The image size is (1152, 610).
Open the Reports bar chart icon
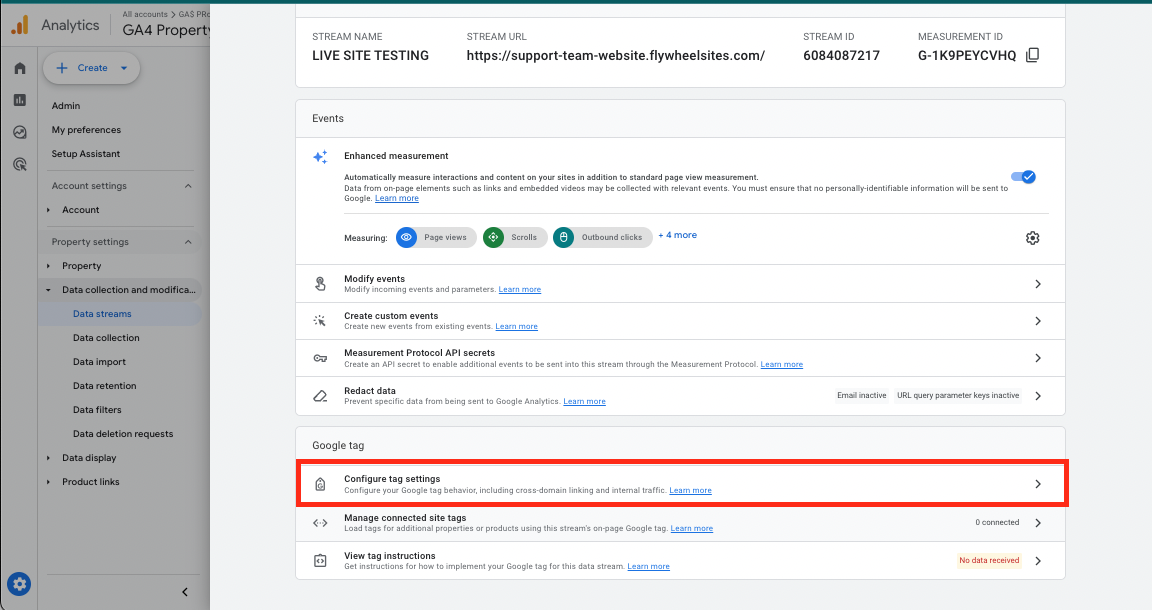(20, 100)
